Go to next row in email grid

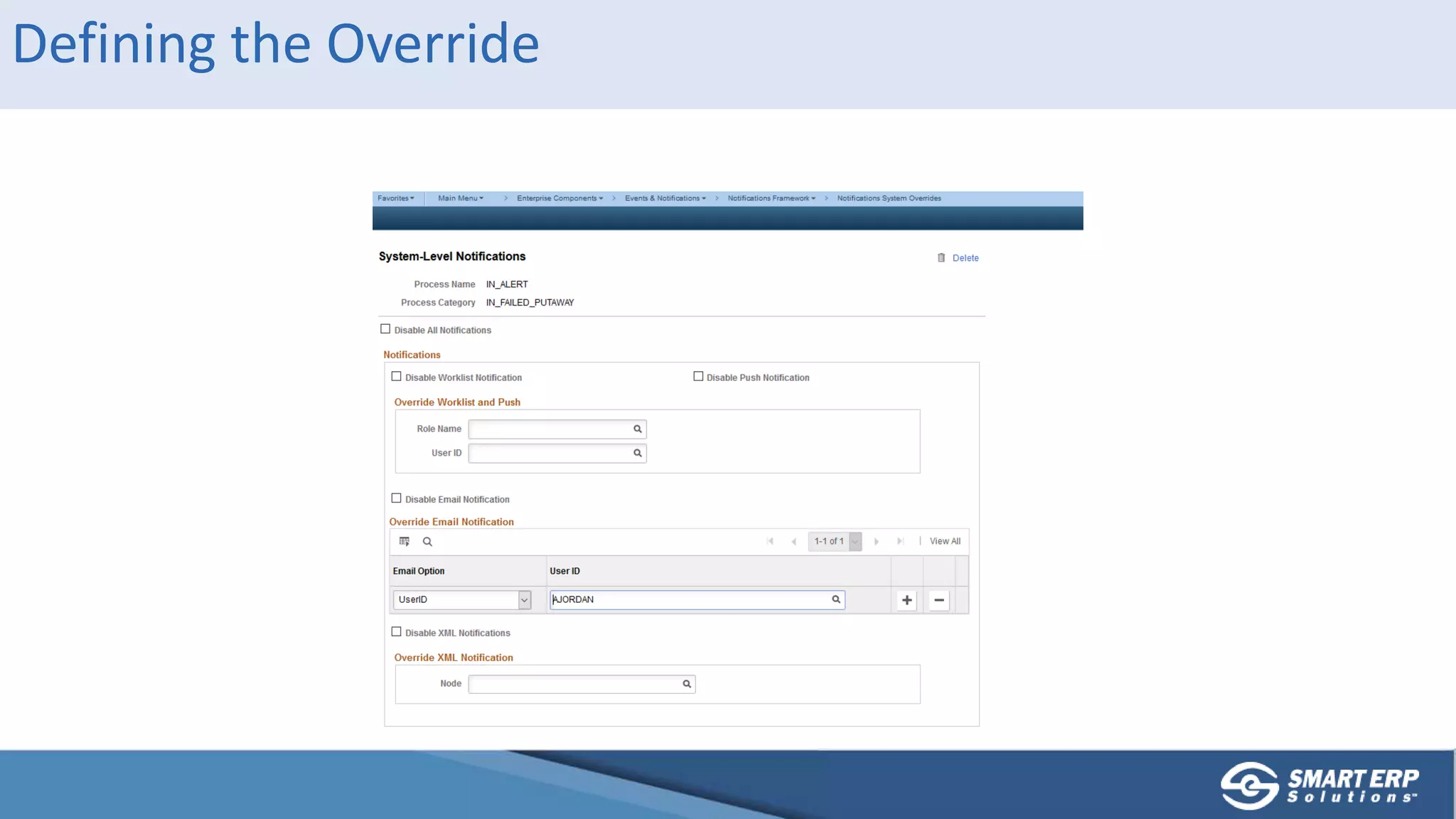coord(877,542)
